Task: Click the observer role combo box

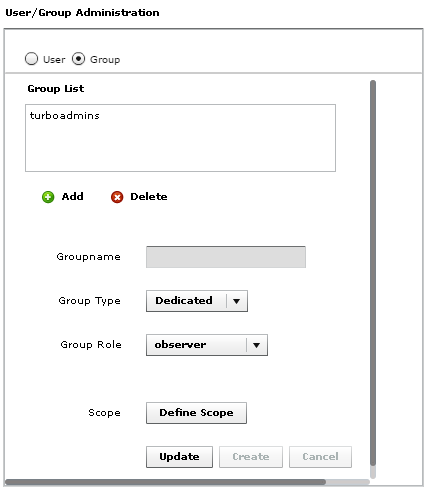Action: 207,345
